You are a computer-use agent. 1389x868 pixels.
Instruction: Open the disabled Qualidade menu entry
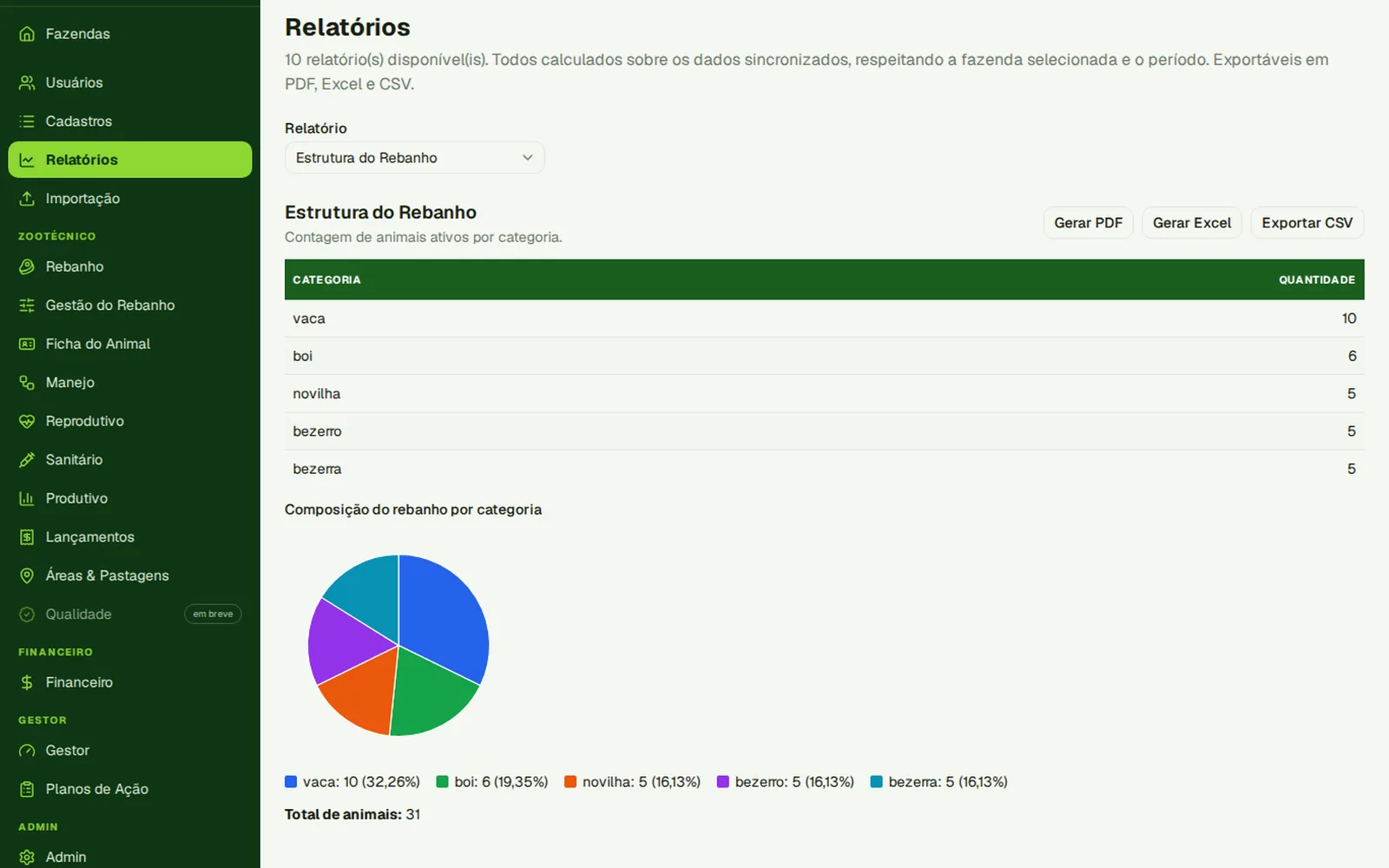pyautogui.click(x=130, y=615)
